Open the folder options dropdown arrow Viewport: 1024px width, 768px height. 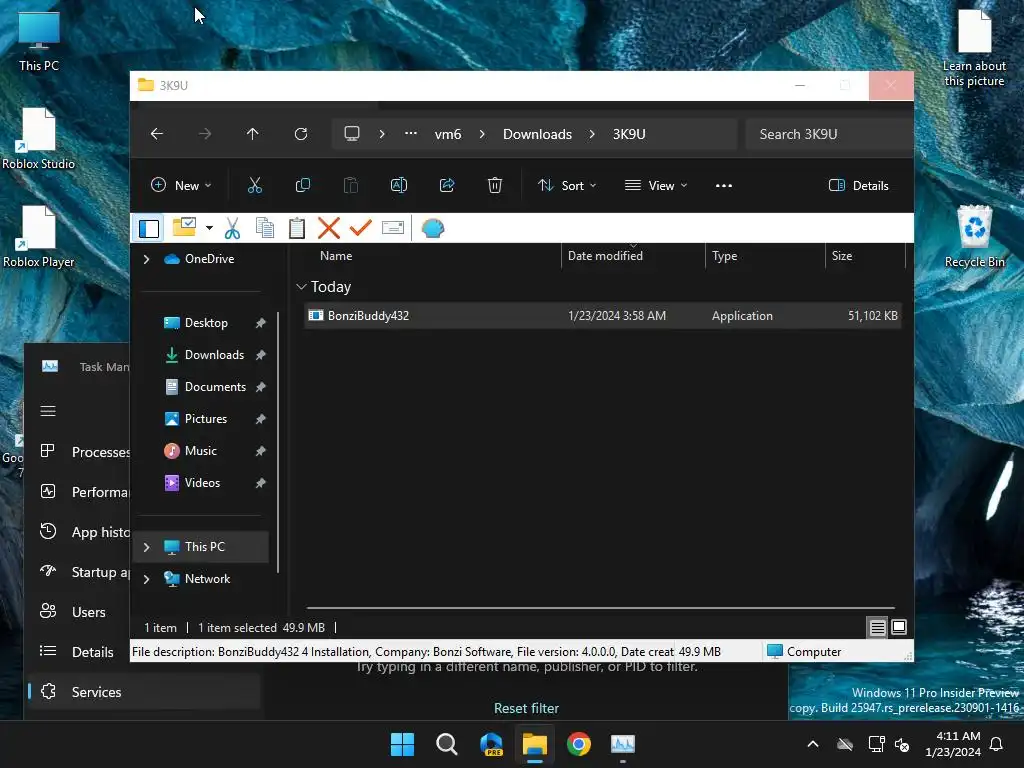point(209,228)
